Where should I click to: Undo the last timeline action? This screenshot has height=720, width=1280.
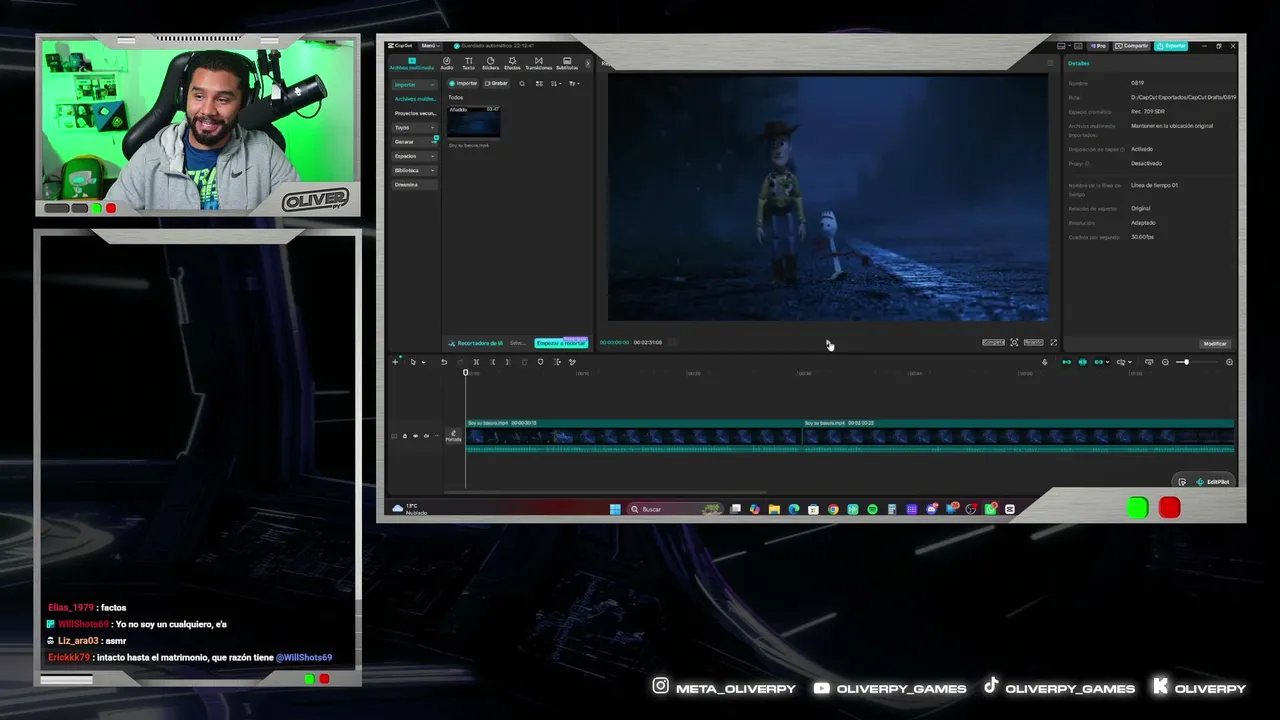coord(444,362)
